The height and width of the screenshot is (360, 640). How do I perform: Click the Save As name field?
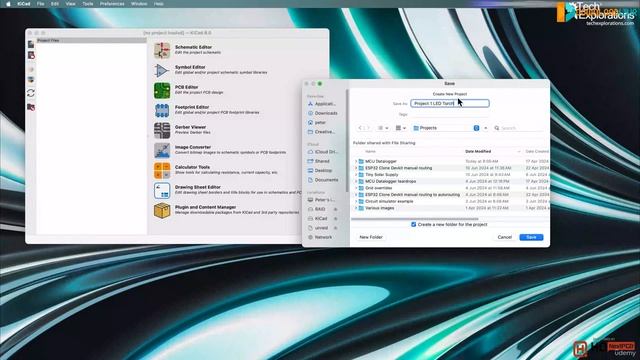coord(450,104)
